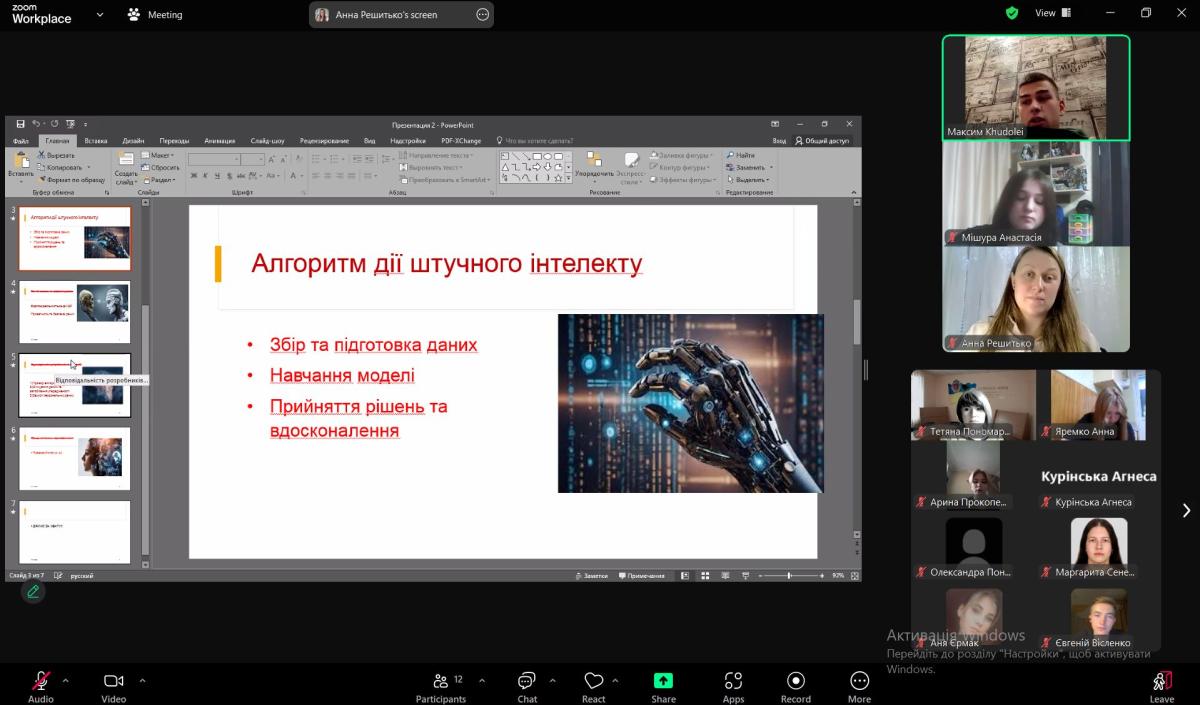
Task: Open the Participants panel
Action: pyautogui.click(x=440, y=681)
